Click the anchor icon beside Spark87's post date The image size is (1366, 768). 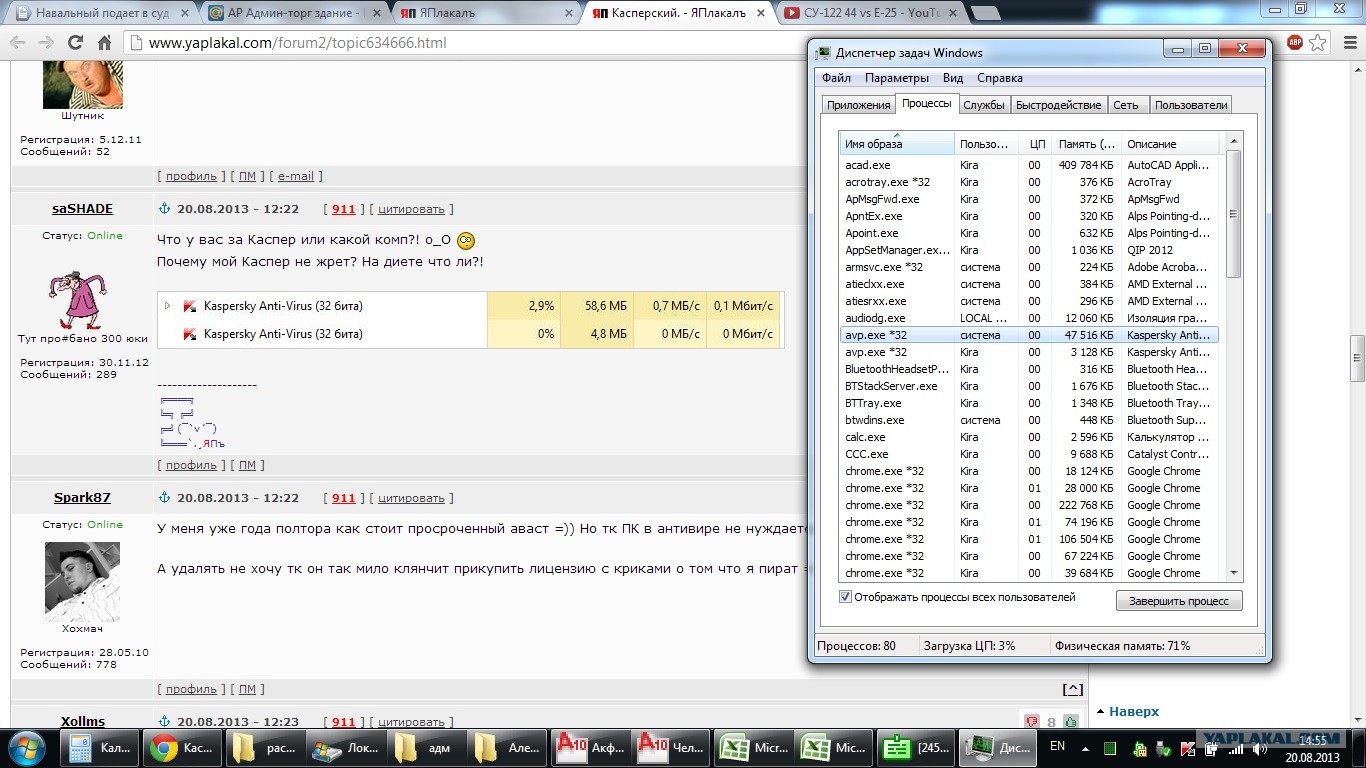pyautogui.click(x=165, y=498)
